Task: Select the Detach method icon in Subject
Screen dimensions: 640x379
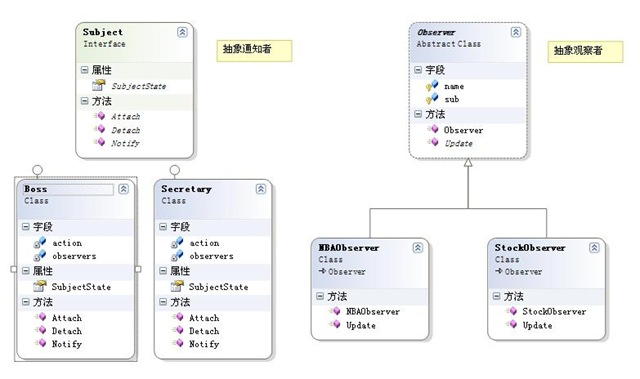Action: (x=99, y=129)
